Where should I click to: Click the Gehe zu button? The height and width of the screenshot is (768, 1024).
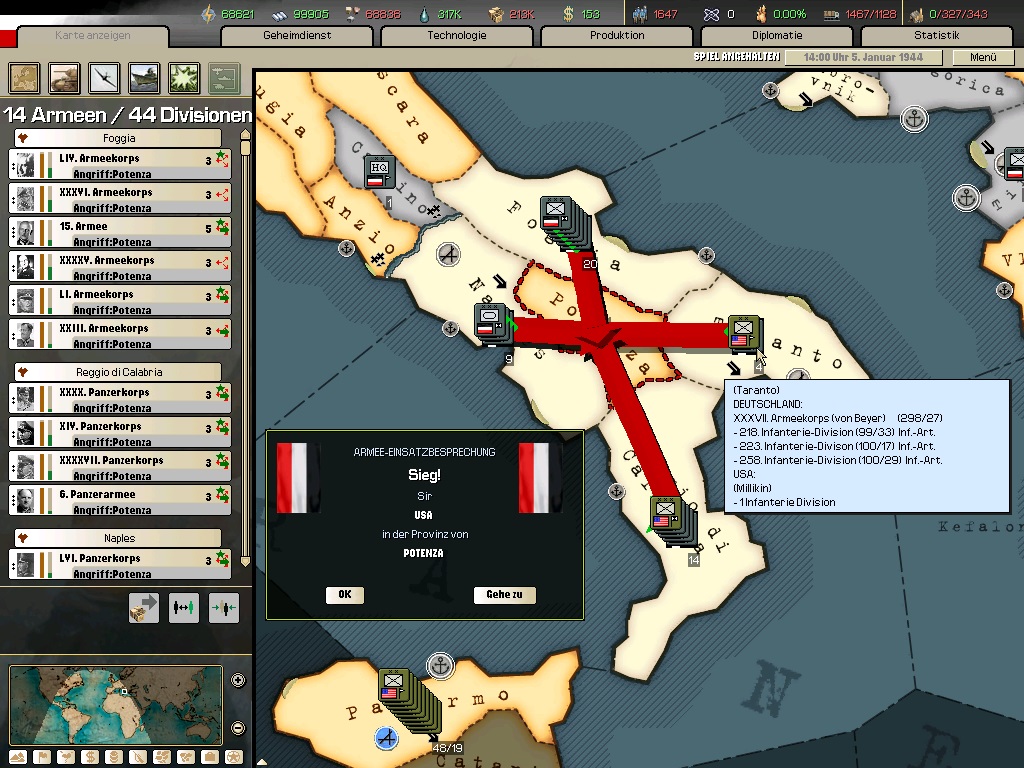504,594
